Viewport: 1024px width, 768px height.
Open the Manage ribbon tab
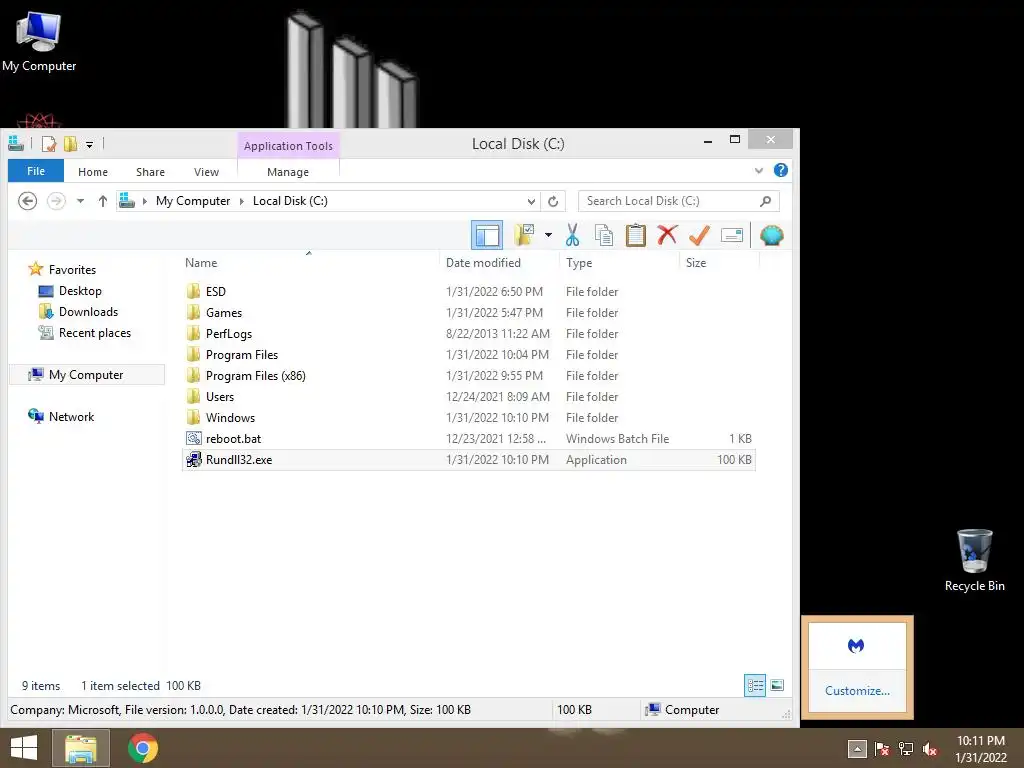pos(288,172)
